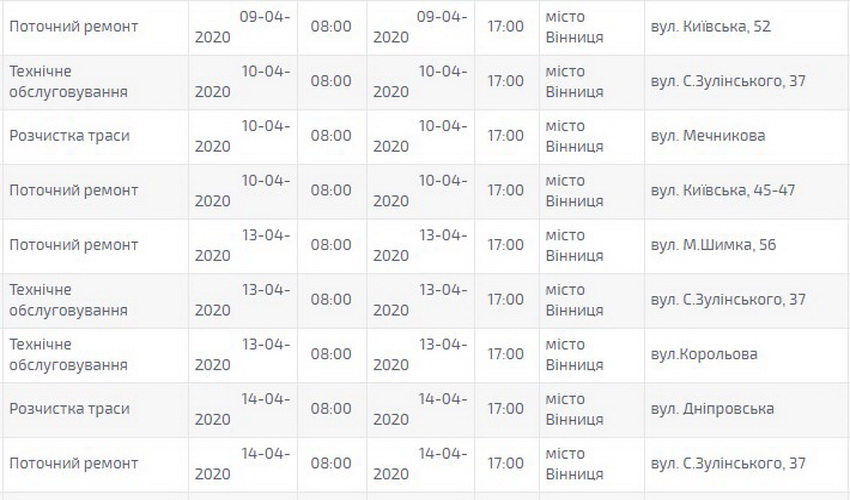This screenshot has width=850, height=500.
Task: Select Розчистка траси in the Дніпровська row
Action: 70,409
